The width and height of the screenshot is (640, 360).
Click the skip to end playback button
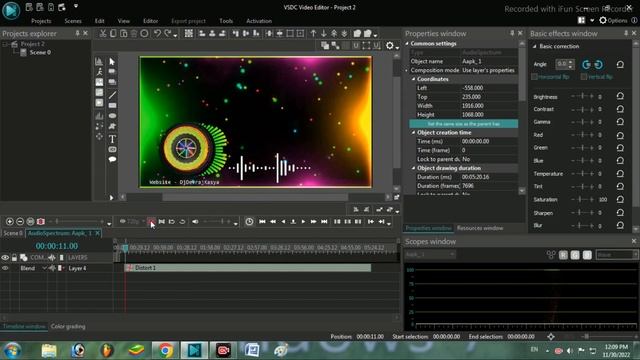[324, 222]
